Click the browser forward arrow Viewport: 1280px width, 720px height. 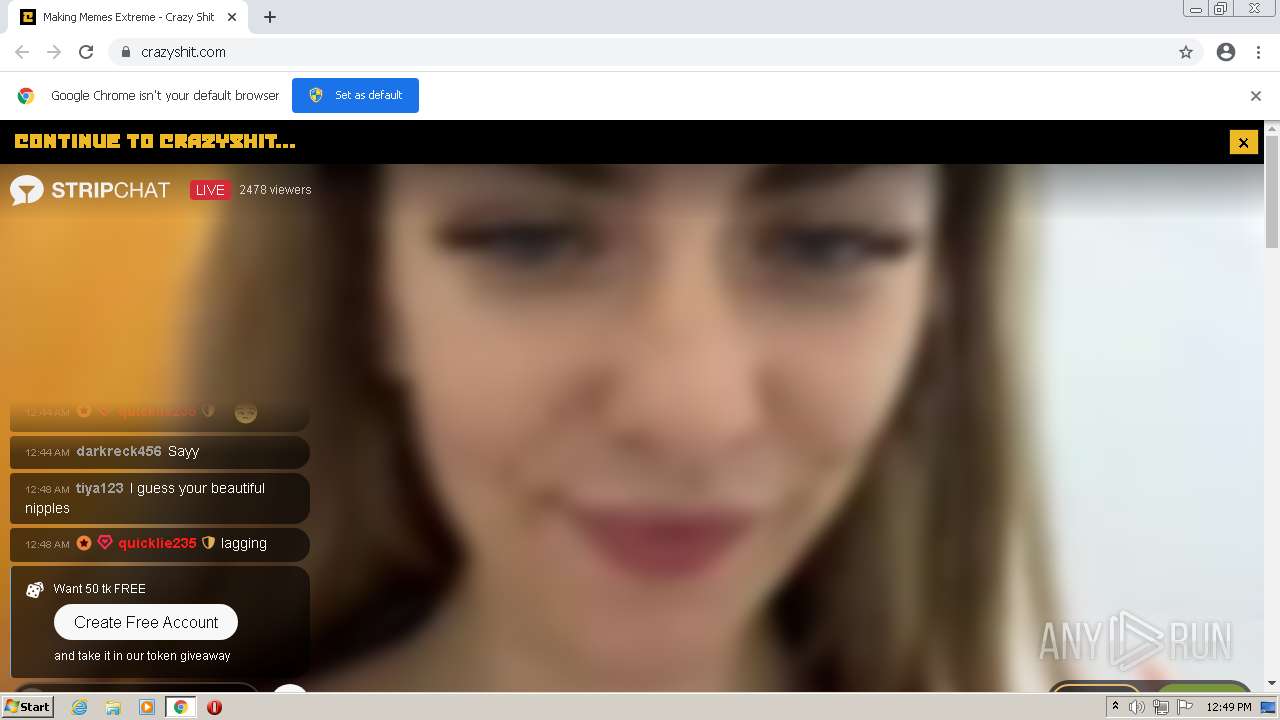[54, 52]
